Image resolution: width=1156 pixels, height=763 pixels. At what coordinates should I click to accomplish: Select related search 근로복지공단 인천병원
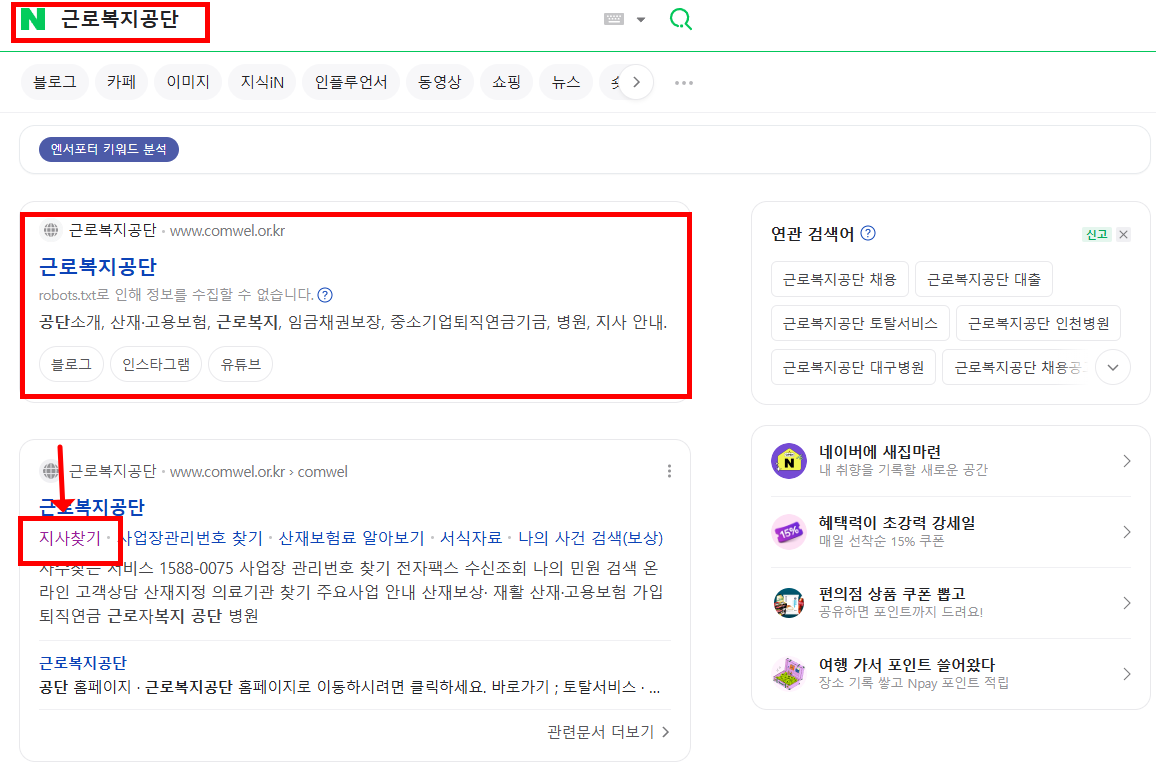coord(1038,324)
